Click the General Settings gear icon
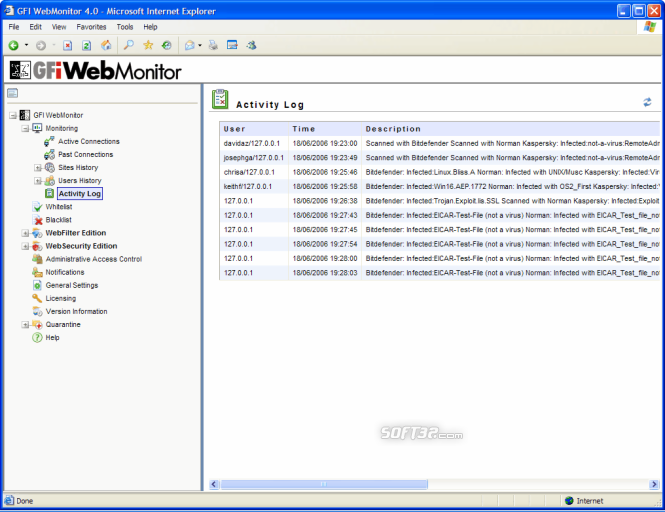 pos(37,285)
